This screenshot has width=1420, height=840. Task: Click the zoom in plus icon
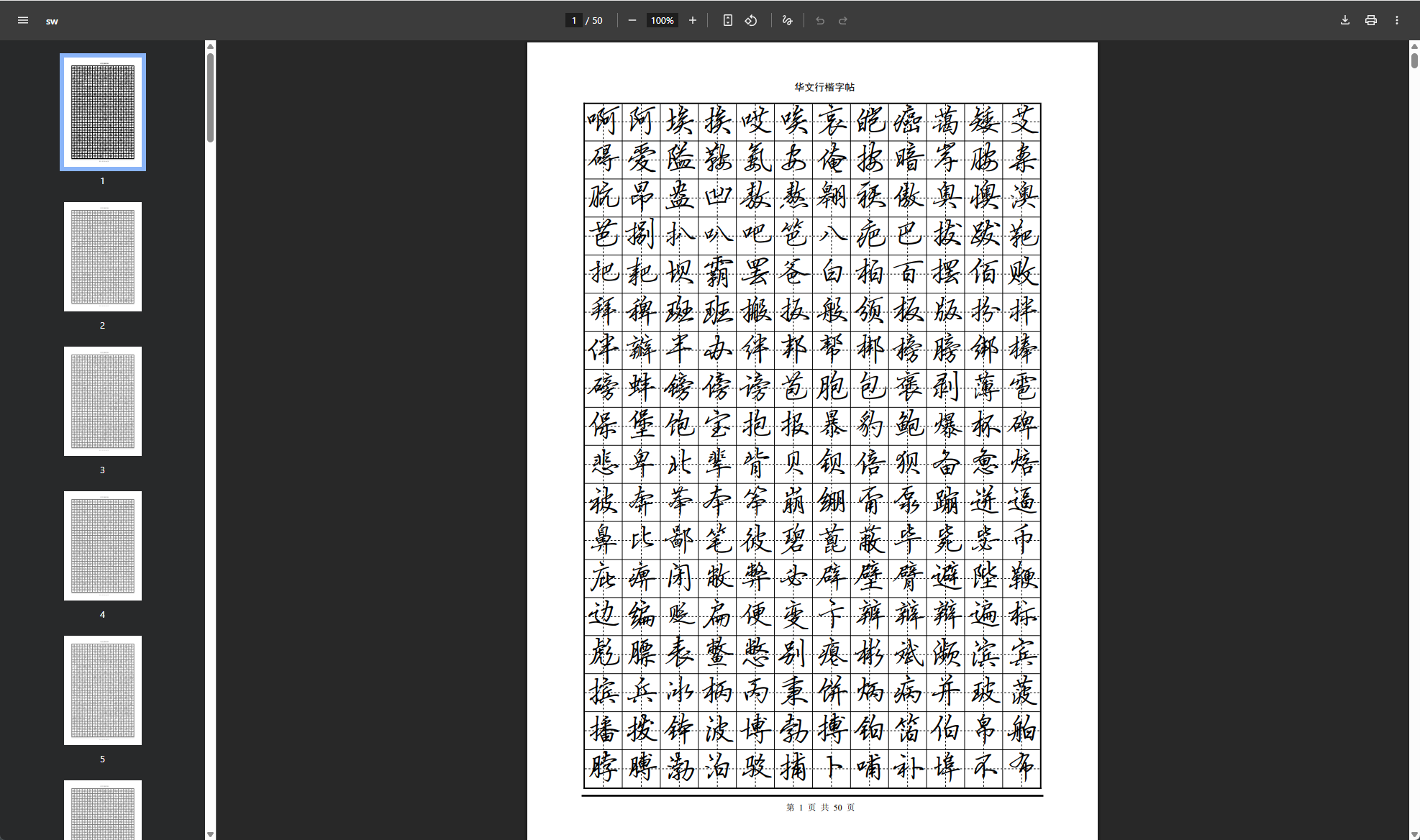tap(692, 20)
